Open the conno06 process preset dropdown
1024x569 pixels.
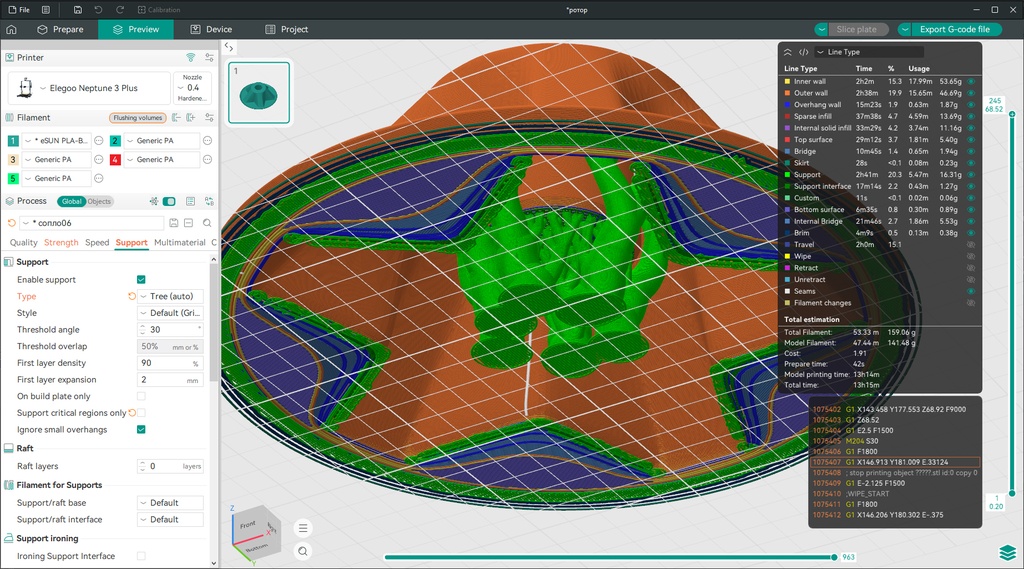[x=91, y=223]
